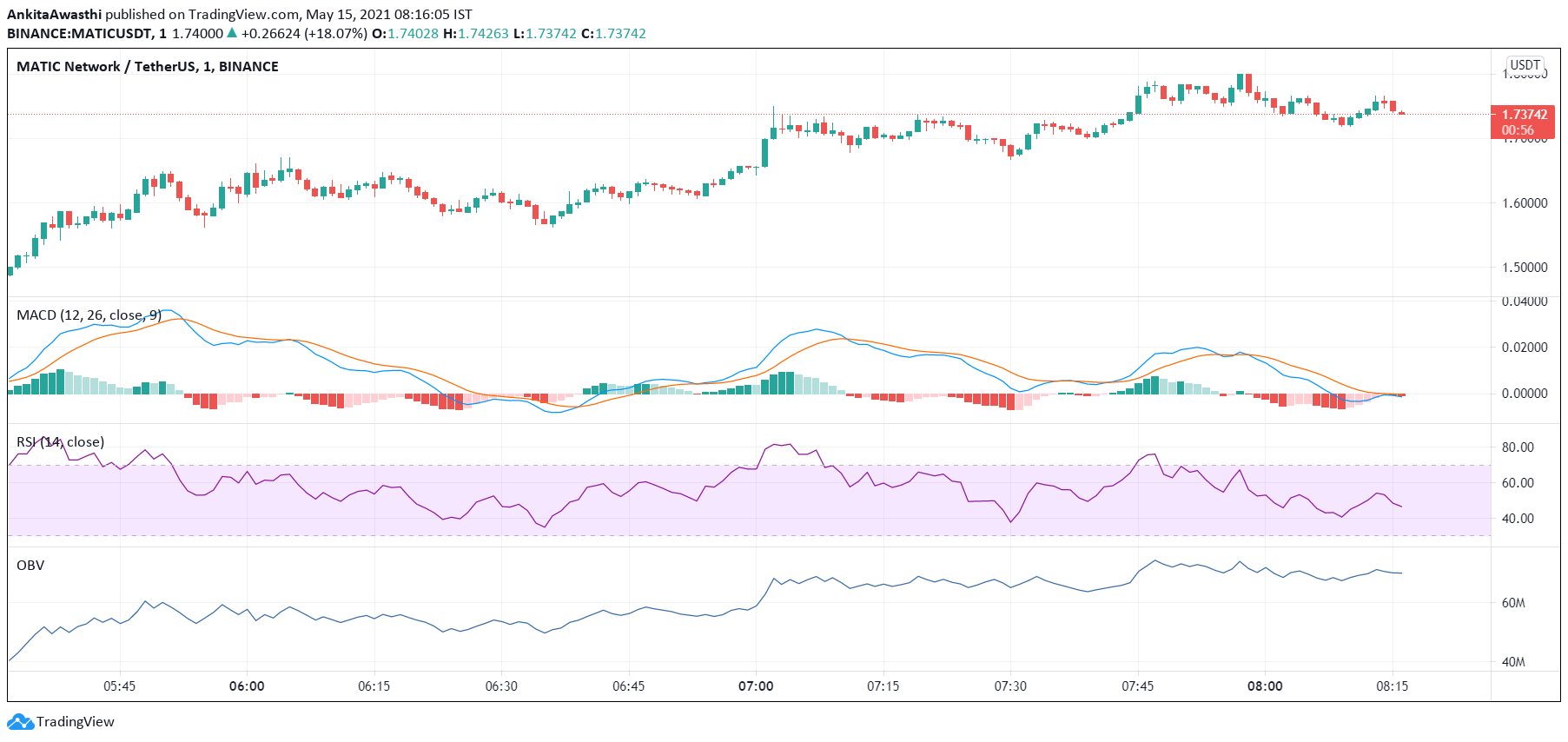
Task: Click the 80.00 RSI axis value
Action: pos(1518,447)
